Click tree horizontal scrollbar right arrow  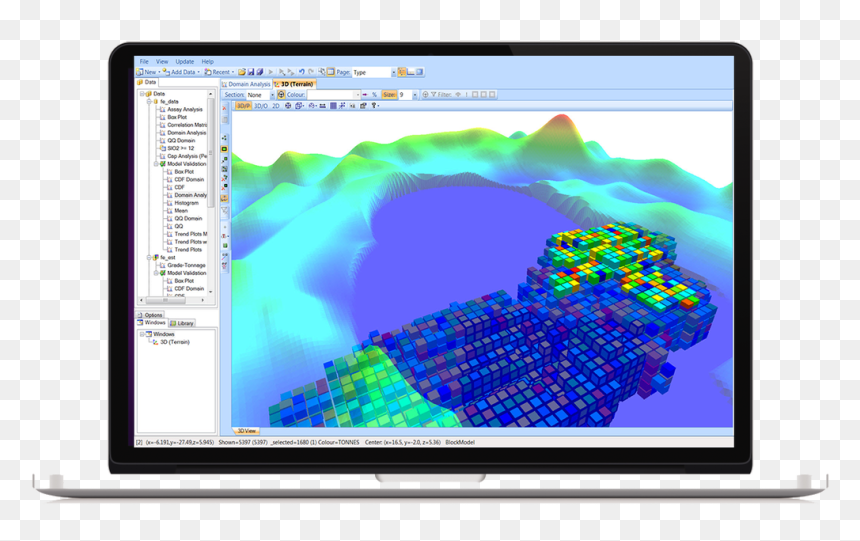point(203,300)
